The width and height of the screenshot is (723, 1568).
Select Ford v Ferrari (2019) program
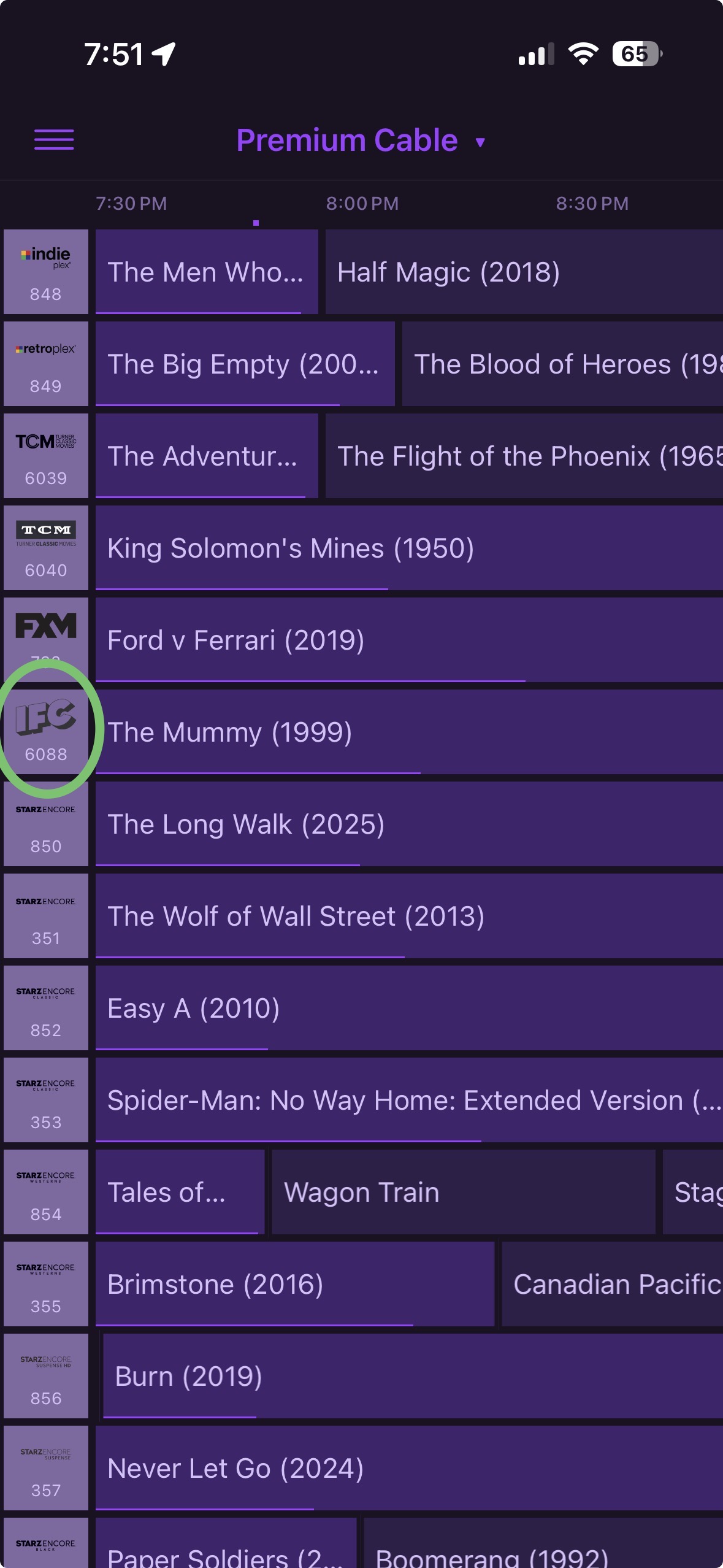(408, 640)
